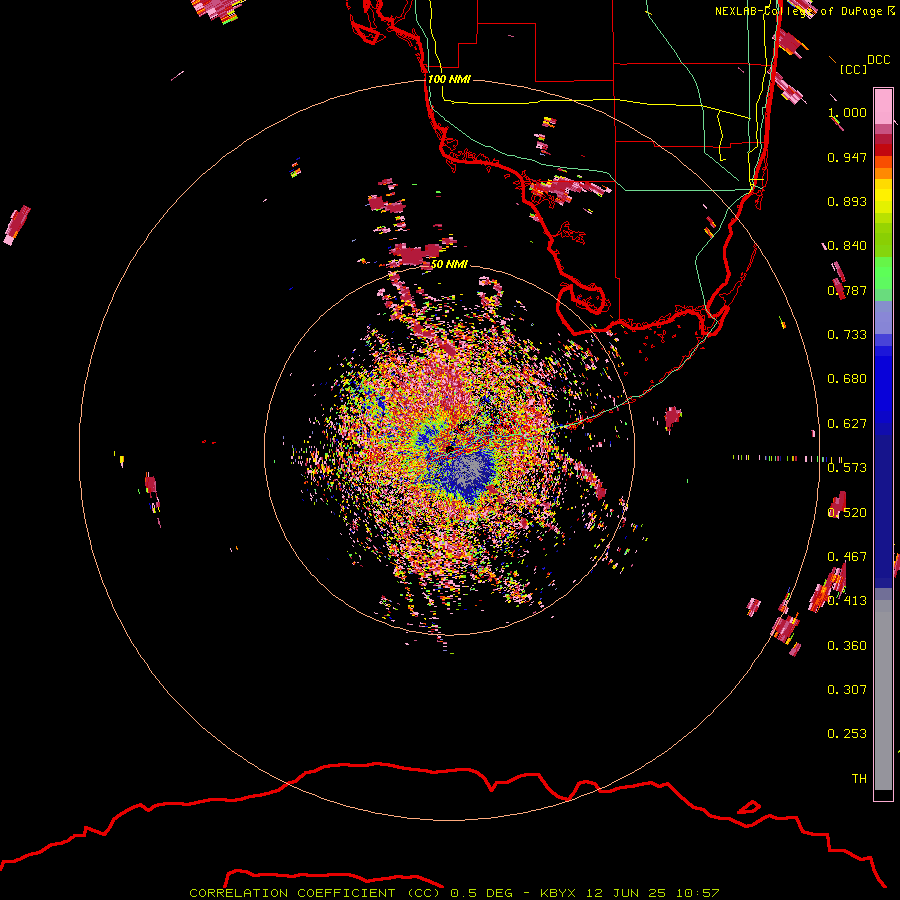
Task: Select the 0.947 color scale label
Action: coord(847,157)
